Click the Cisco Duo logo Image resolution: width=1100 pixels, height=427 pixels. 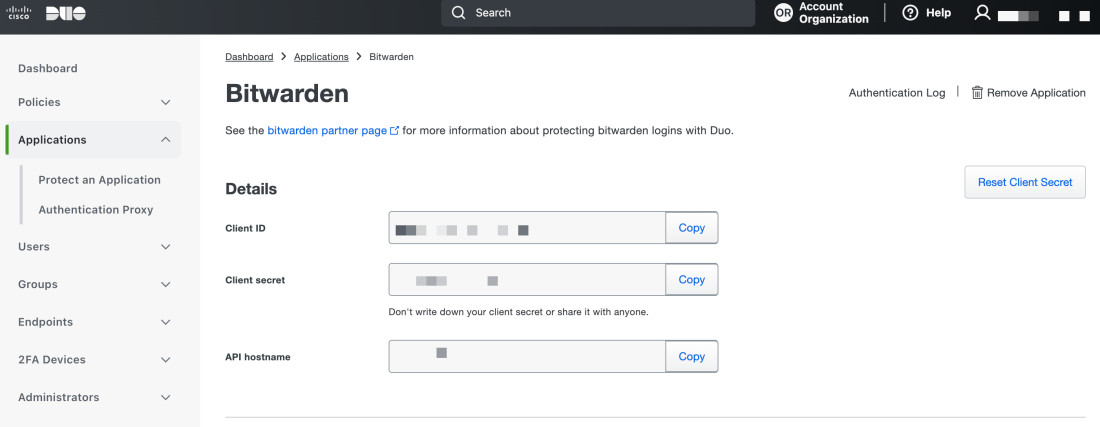click(47, 13)
